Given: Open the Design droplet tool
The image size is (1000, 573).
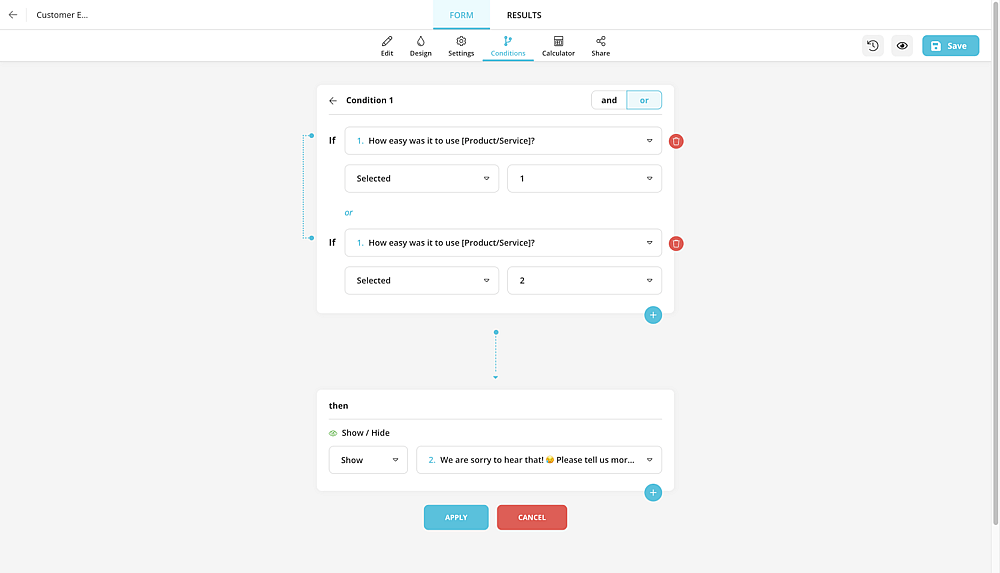Looking at the screenshot, I should click(420, 46).
